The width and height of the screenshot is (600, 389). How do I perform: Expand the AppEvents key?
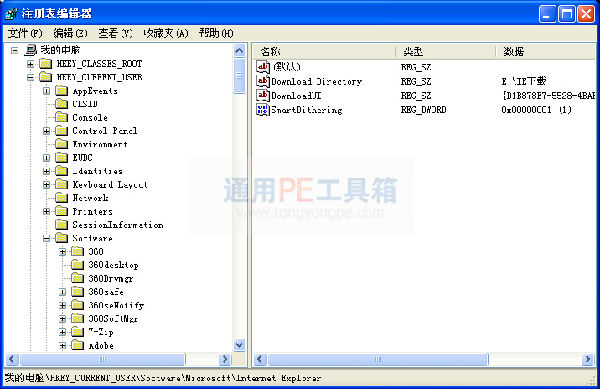(x=46, y=91)
